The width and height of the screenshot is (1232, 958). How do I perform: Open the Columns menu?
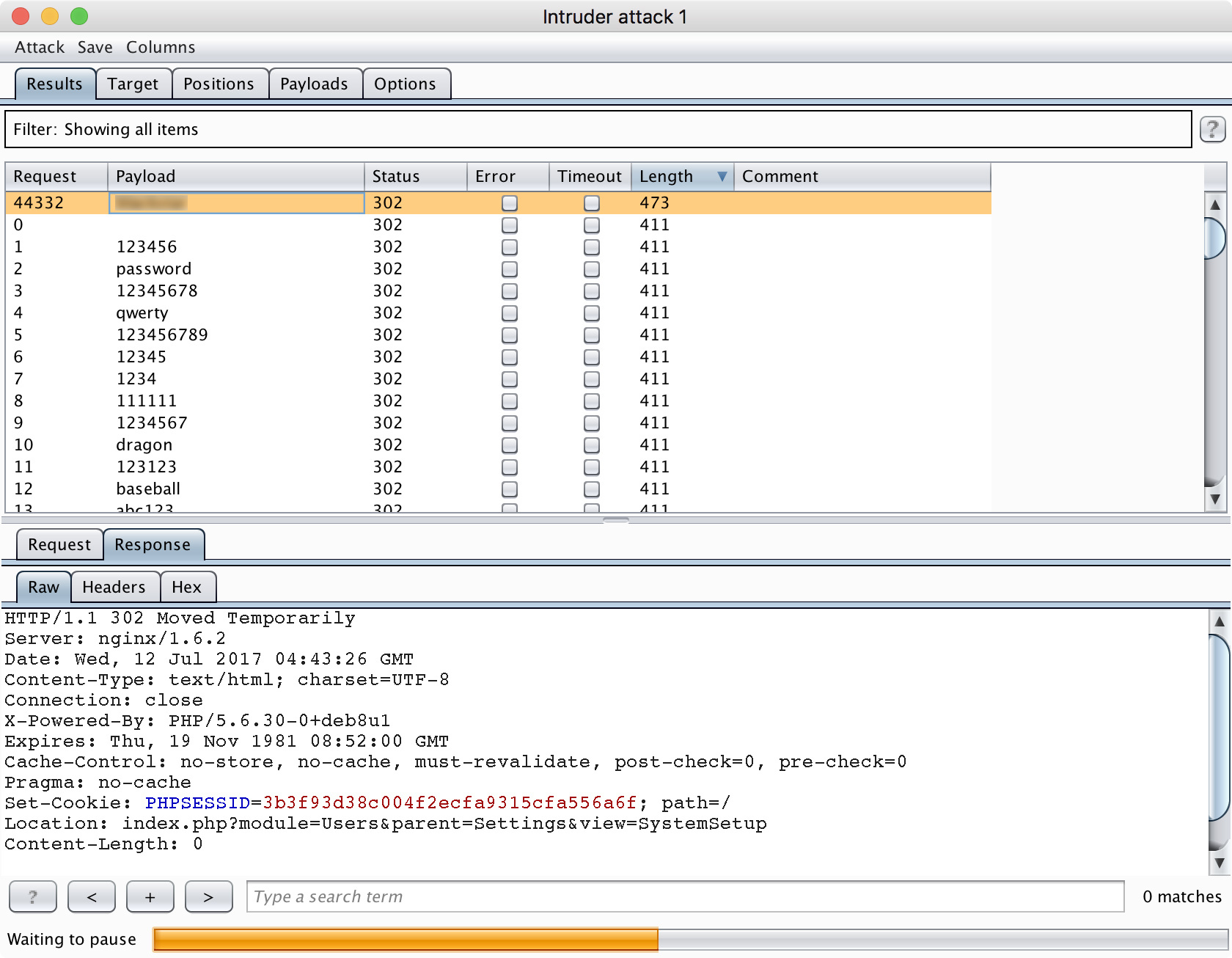pyautogui.click(x=161, y=48)
